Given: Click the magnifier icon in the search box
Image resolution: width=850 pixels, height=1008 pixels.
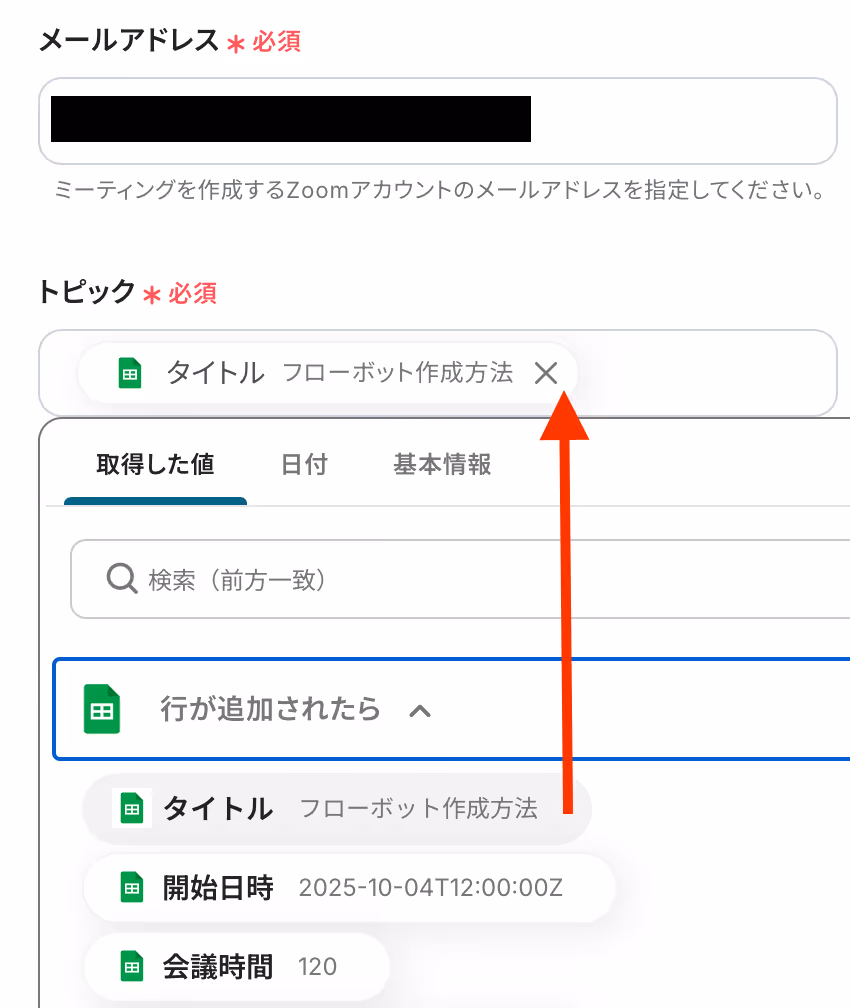Looking at the screenshot, I should (x=122, y=579).
